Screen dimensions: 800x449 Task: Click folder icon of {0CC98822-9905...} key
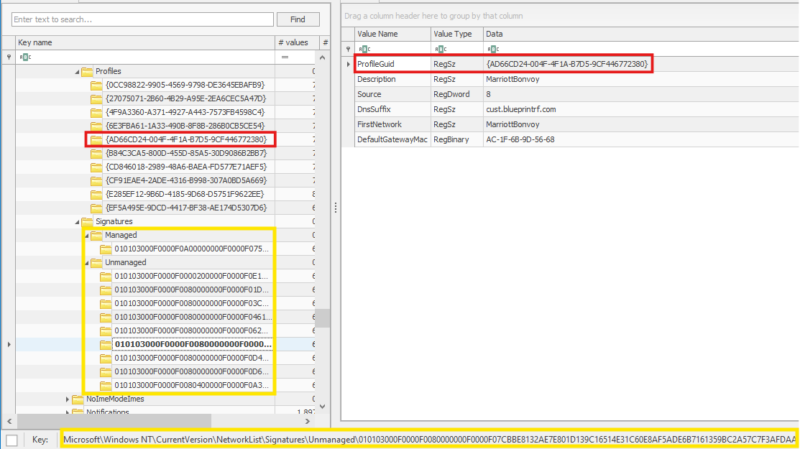coord(97,85)
